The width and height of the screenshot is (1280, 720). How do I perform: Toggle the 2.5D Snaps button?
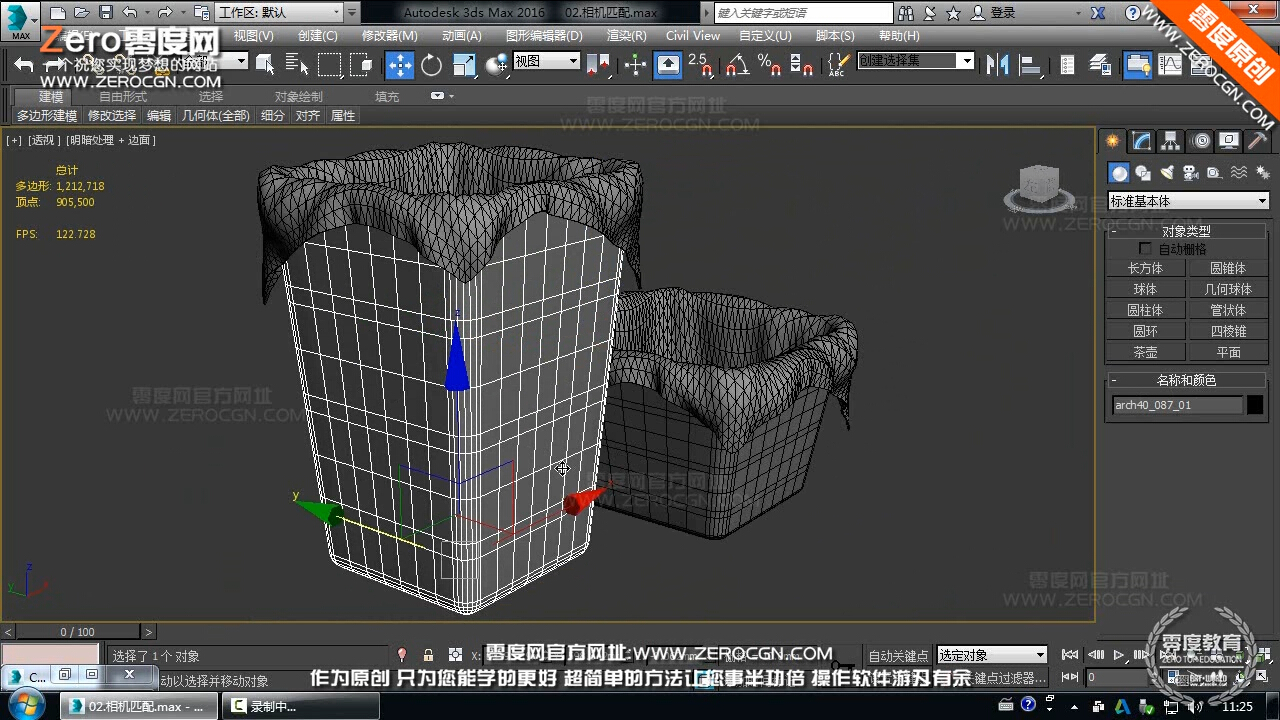pyautogui.click(x=701, y=65)
